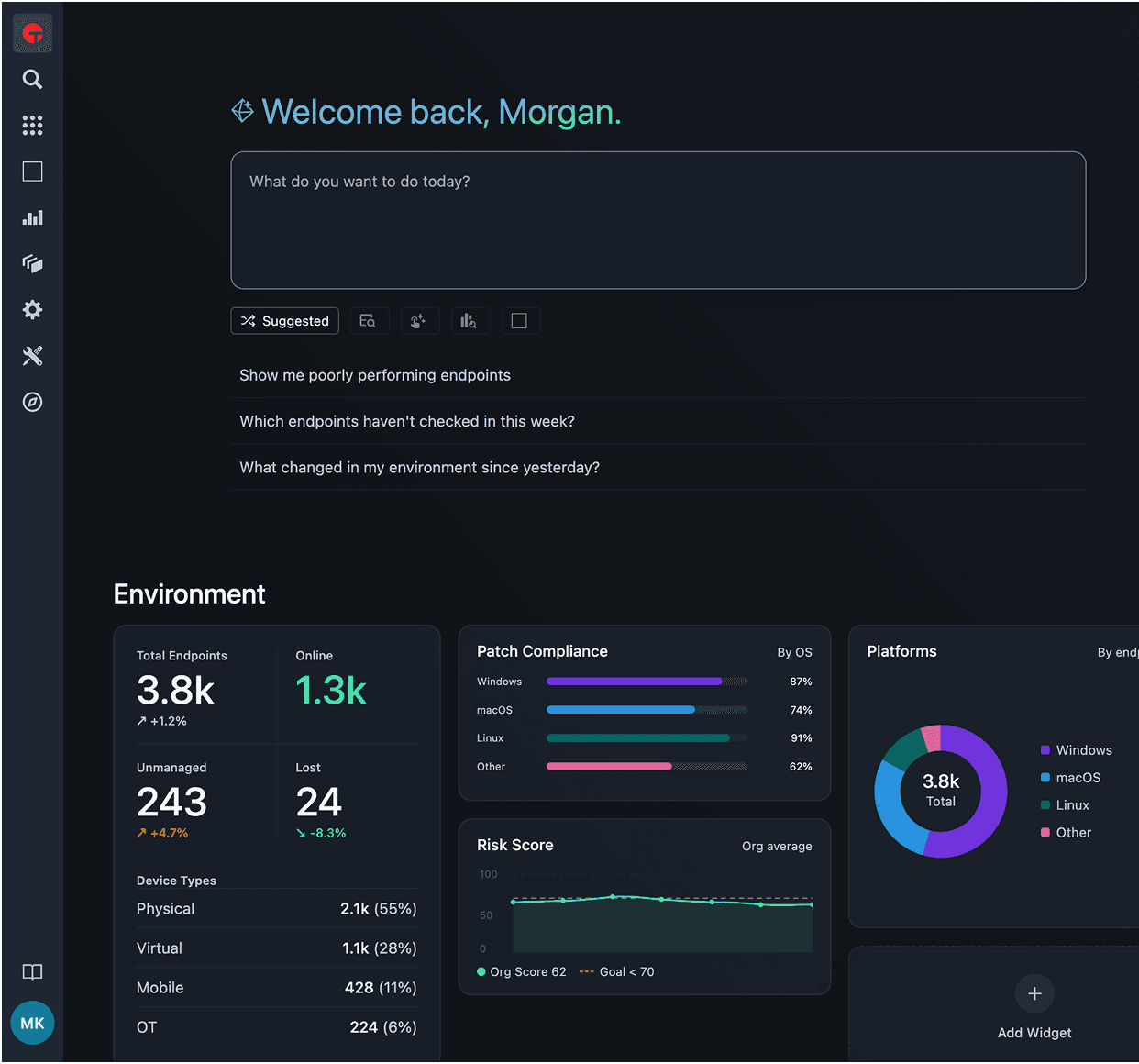
Task: Select the tools wrench icon in sidebar
Action: (x=32, y=356)
